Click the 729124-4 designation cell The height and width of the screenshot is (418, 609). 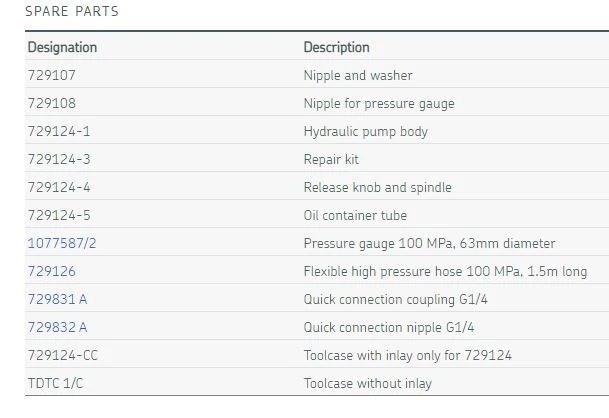[59, 187]
